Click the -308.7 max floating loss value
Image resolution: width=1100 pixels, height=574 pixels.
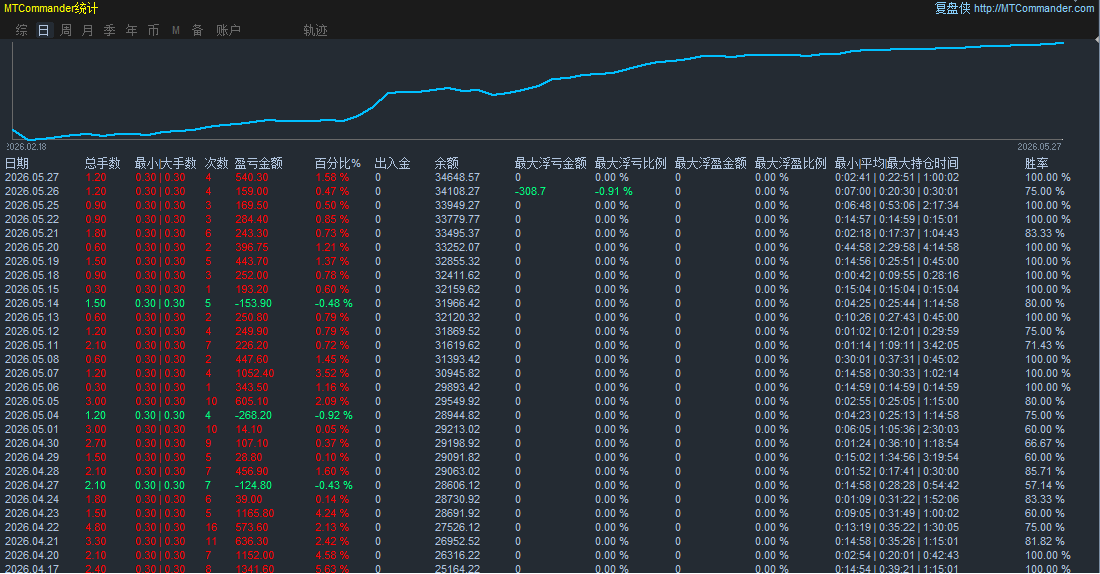point(530,192)
